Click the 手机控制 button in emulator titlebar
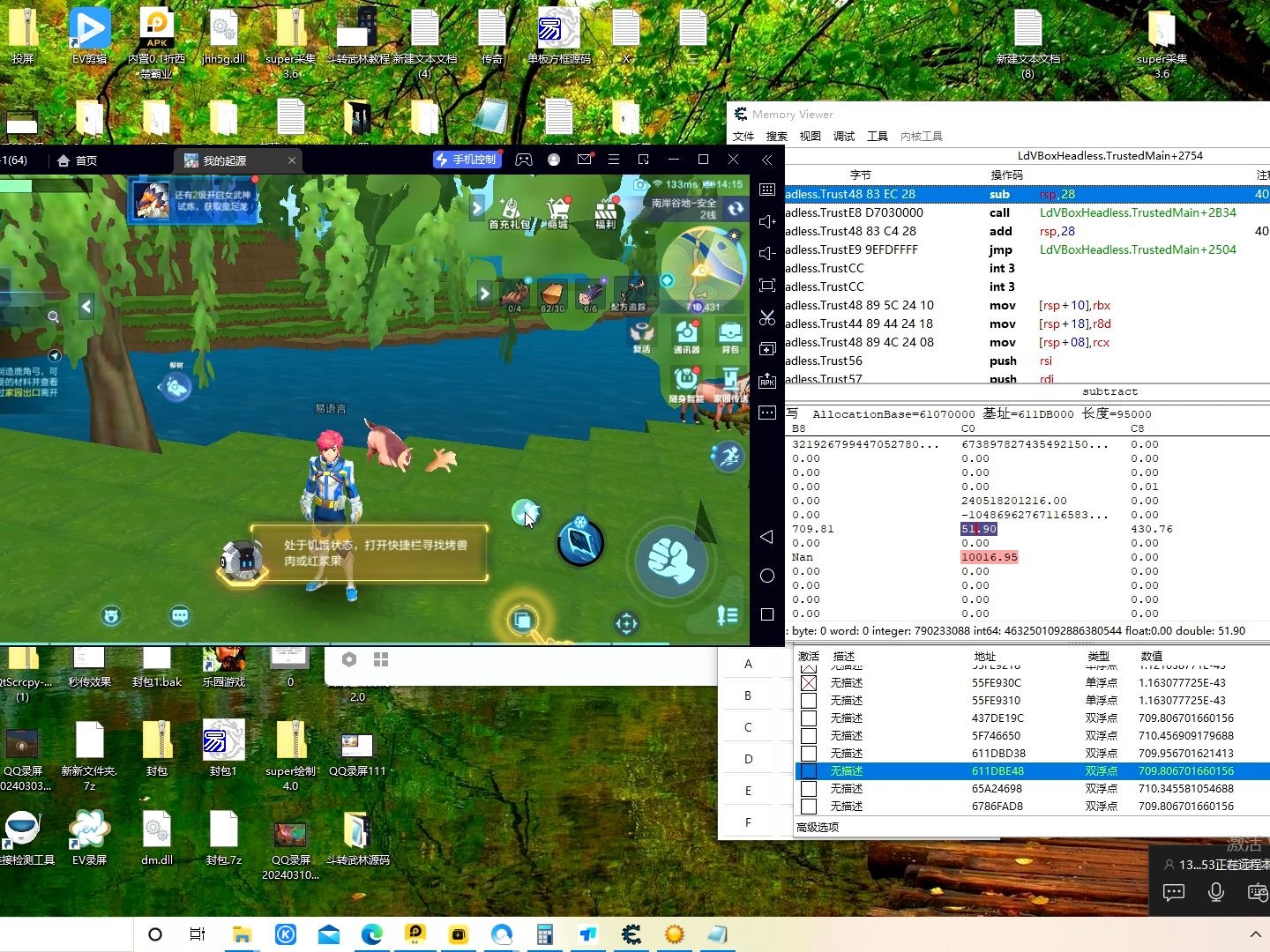 (467, 160)
